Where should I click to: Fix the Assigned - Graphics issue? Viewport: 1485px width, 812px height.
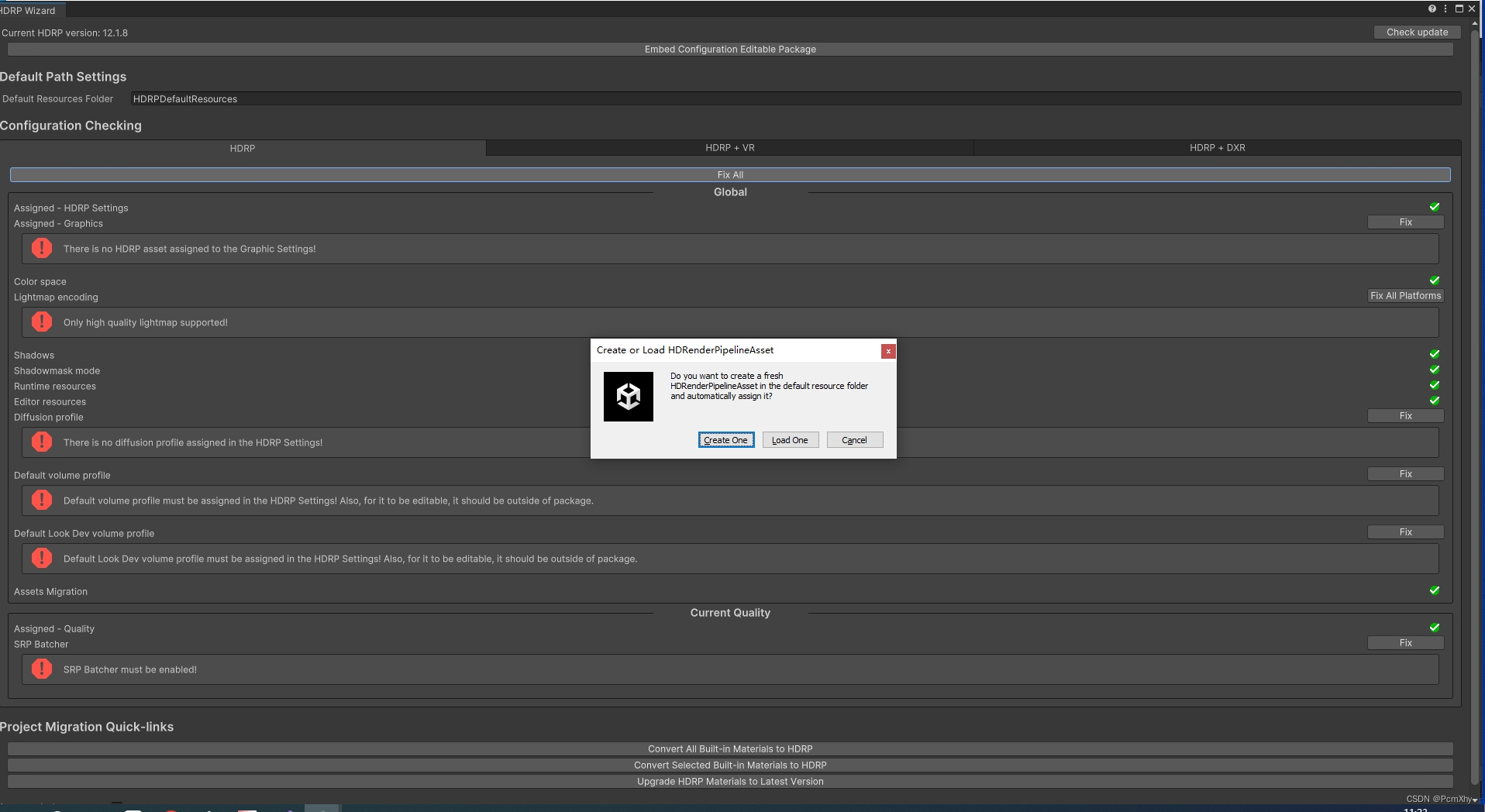[x=1405, y=222]
